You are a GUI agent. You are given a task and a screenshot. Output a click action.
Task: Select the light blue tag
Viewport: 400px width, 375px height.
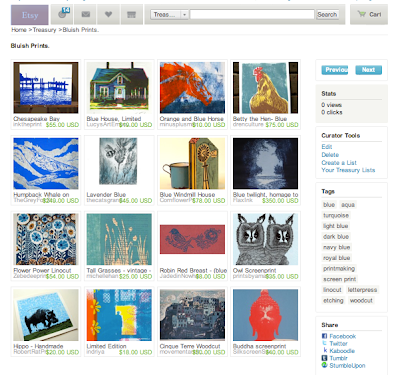(x=336, y=226)
